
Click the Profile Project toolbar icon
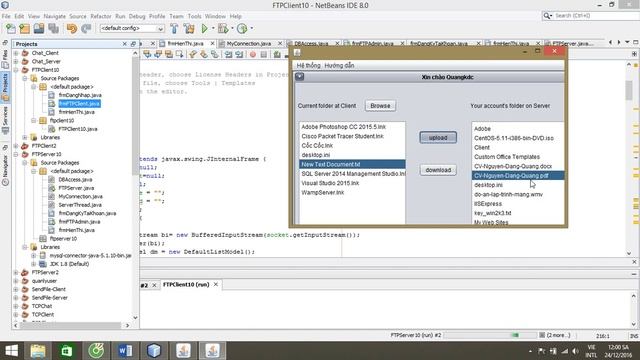(242, 29)
